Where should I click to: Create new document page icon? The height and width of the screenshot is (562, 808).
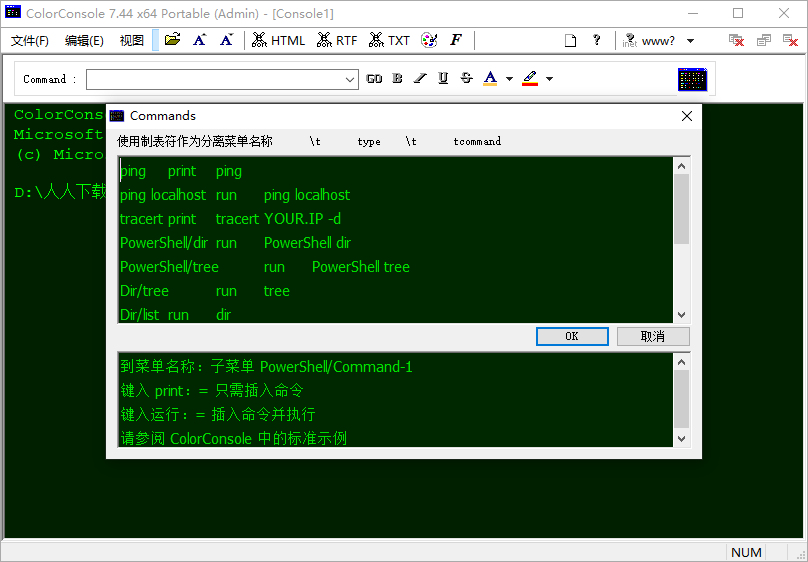pos(570,40)
